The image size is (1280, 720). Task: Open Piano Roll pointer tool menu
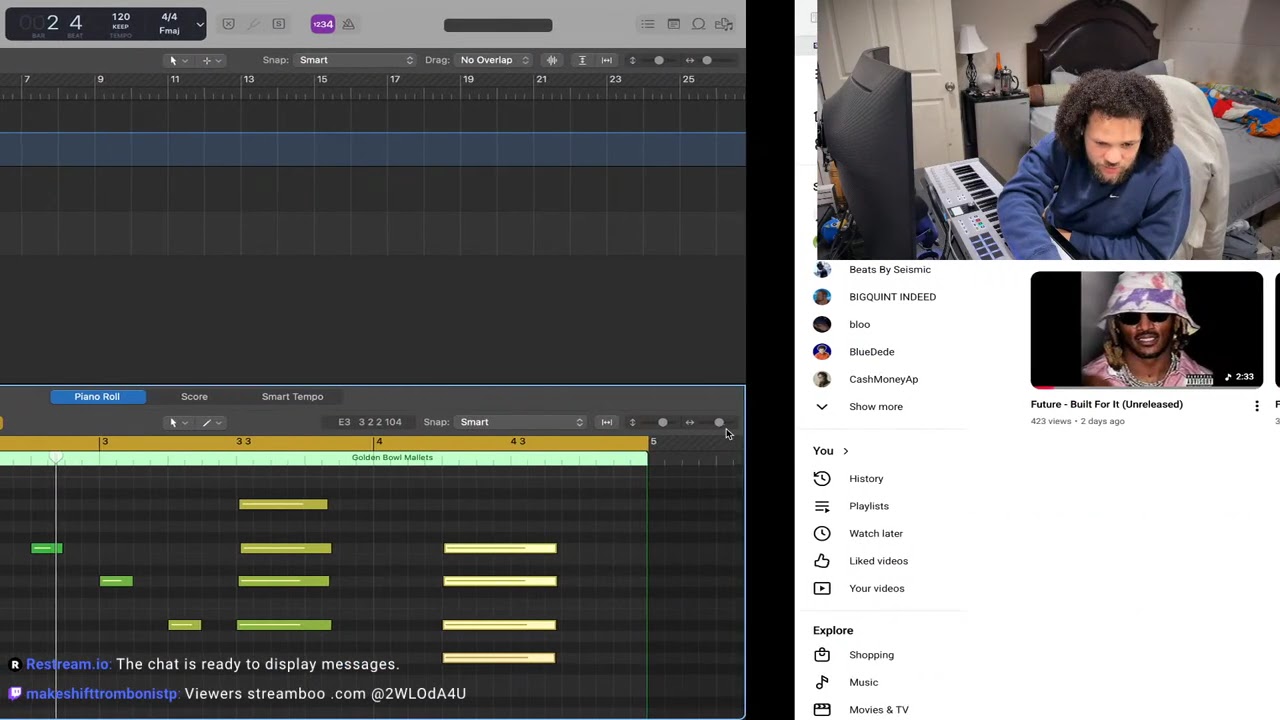pos(178,422)
